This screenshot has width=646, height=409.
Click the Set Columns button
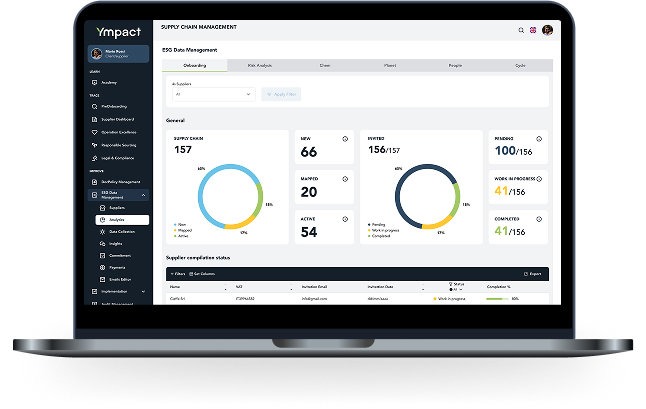pyautogui.click(x=202, y=273)
